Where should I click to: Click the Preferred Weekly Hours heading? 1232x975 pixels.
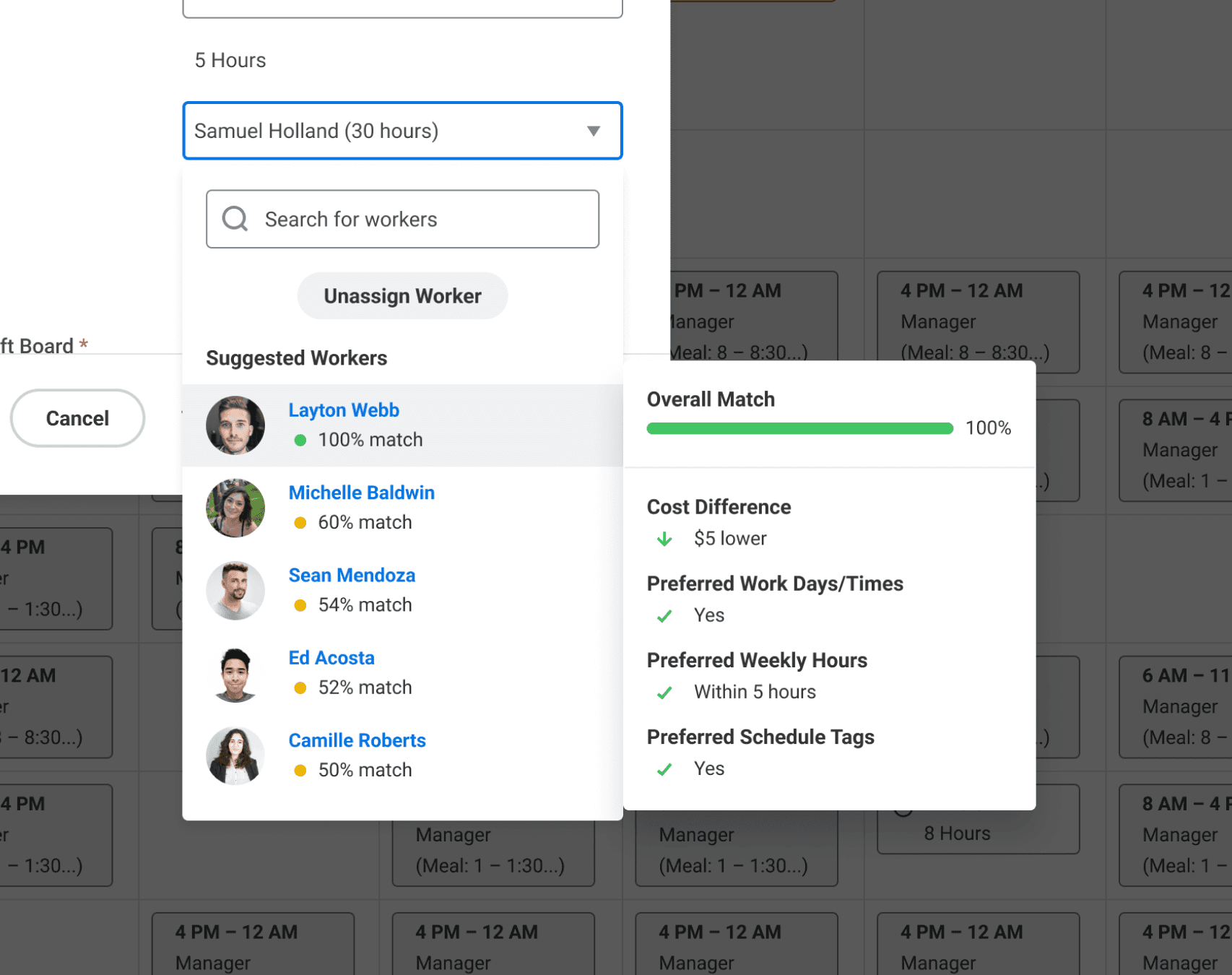757,660
